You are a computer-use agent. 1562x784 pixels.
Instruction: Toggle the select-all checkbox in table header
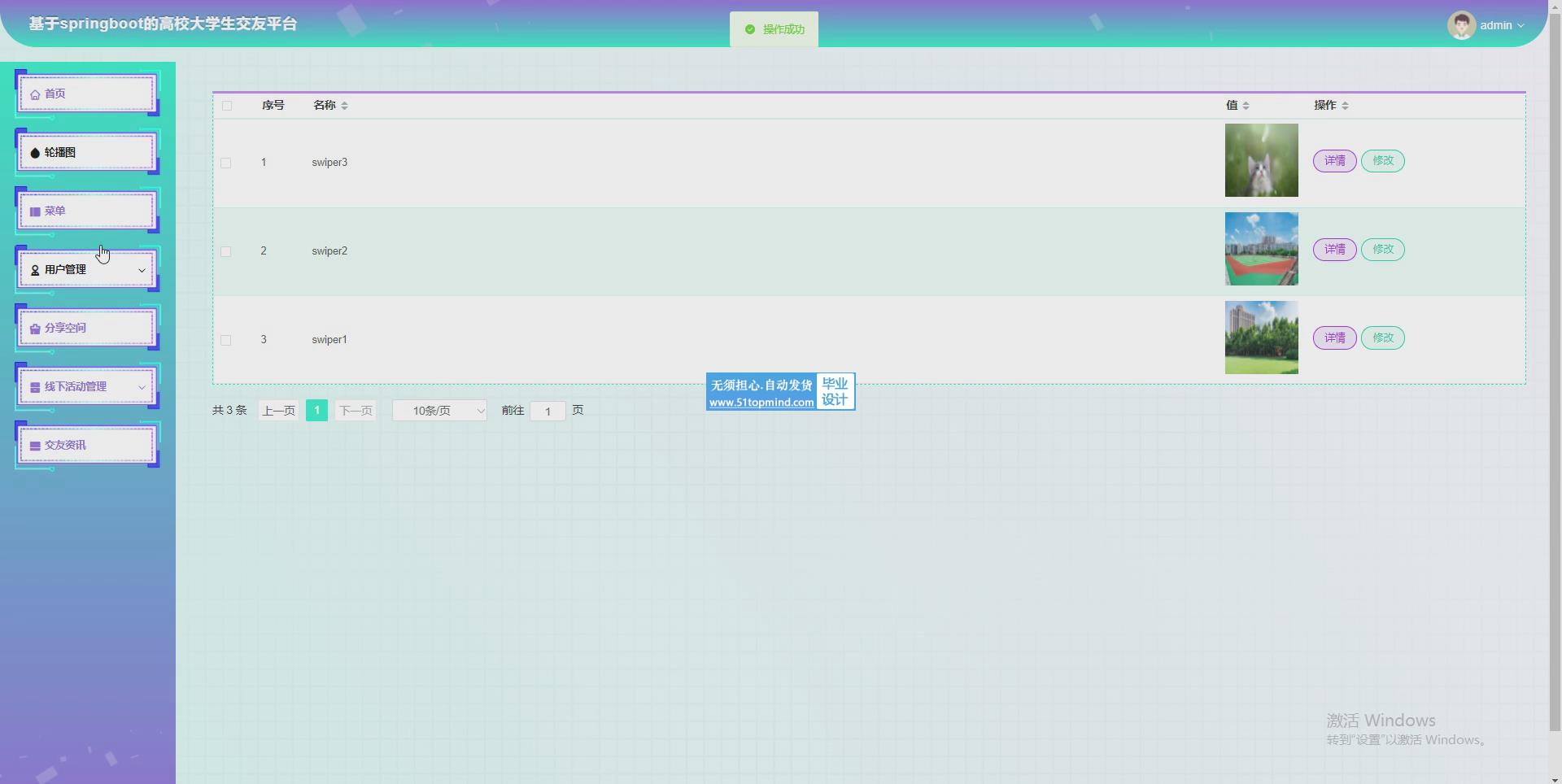click(x=227, y=106)
